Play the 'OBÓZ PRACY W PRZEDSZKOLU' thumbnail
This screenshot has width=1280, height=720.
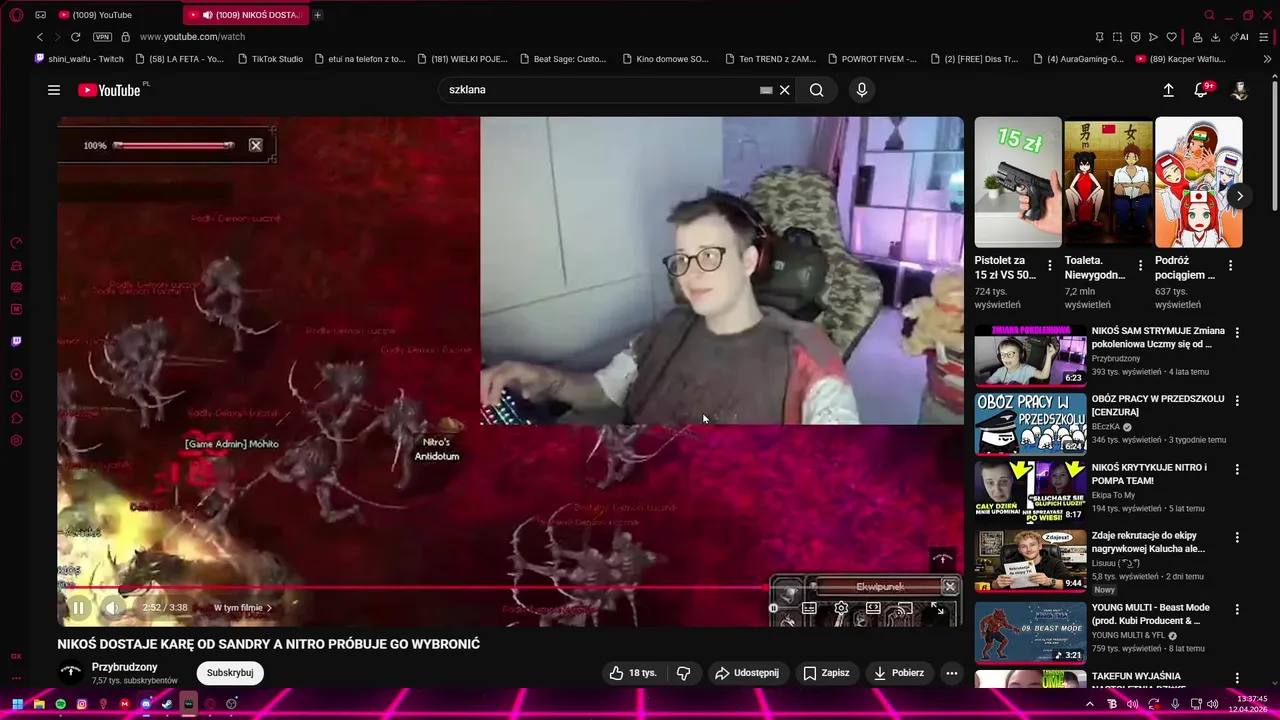tap(1030, 423)
